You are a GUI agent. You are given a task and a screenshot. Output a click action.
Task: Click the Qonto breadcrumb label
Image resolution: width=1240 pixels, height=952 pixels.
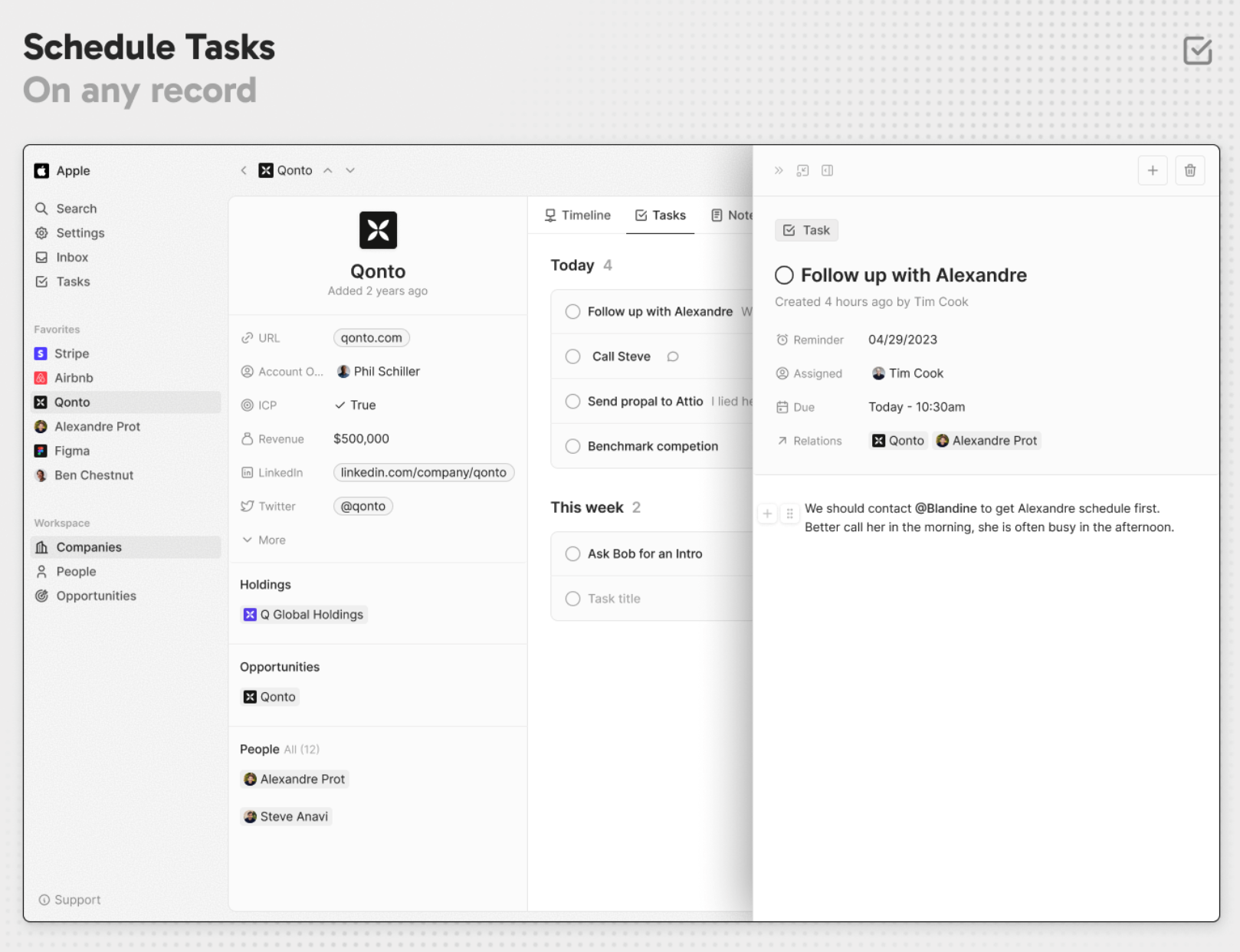coord(285,171)
